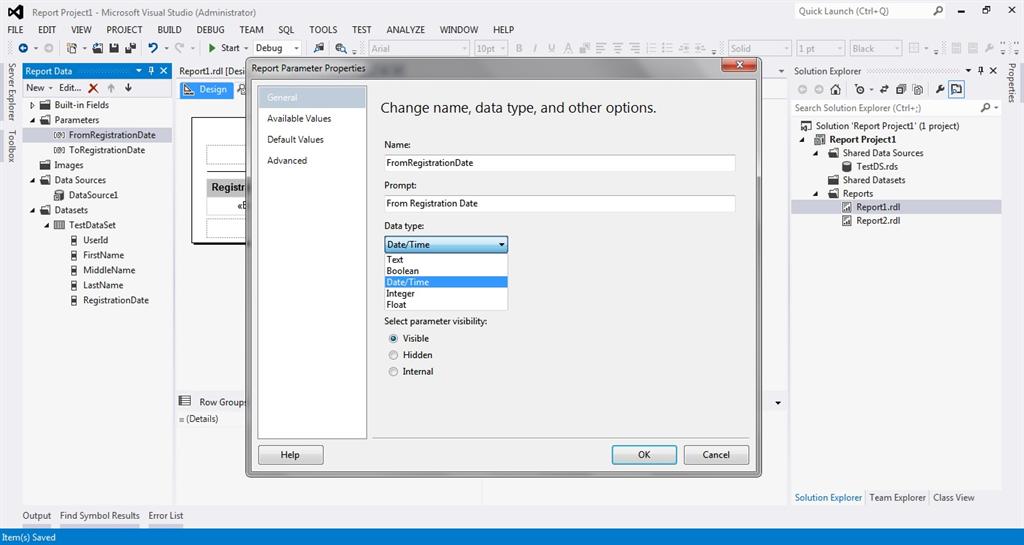
Task: Open the PROJECT menu
Action: pyautogui.click(x=124, y=29)
